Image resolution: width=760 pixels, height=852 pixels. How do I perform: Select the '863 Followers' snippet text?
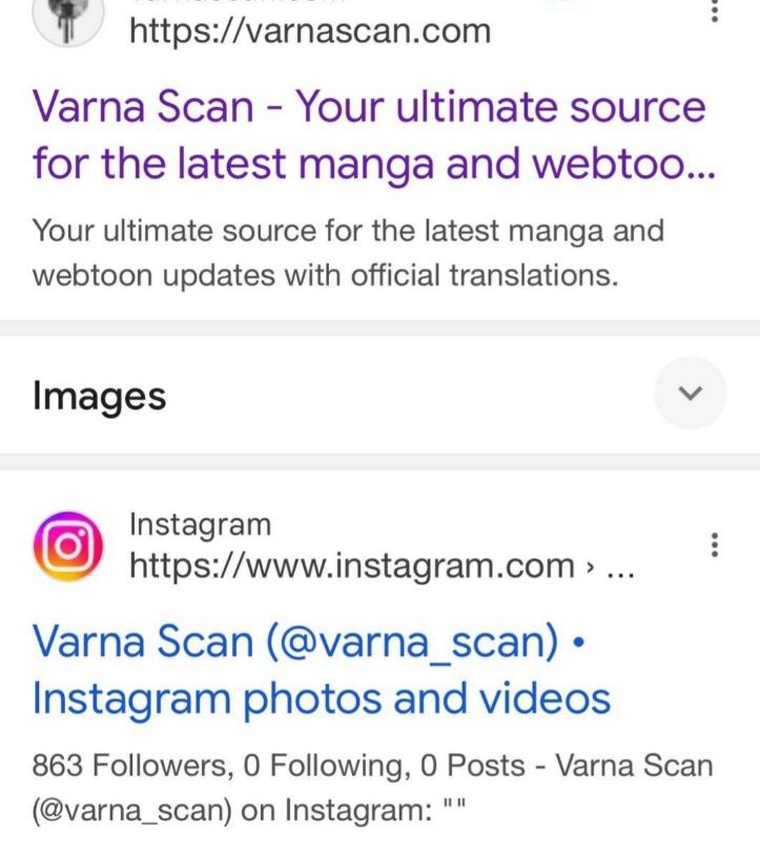coord(129,765)
